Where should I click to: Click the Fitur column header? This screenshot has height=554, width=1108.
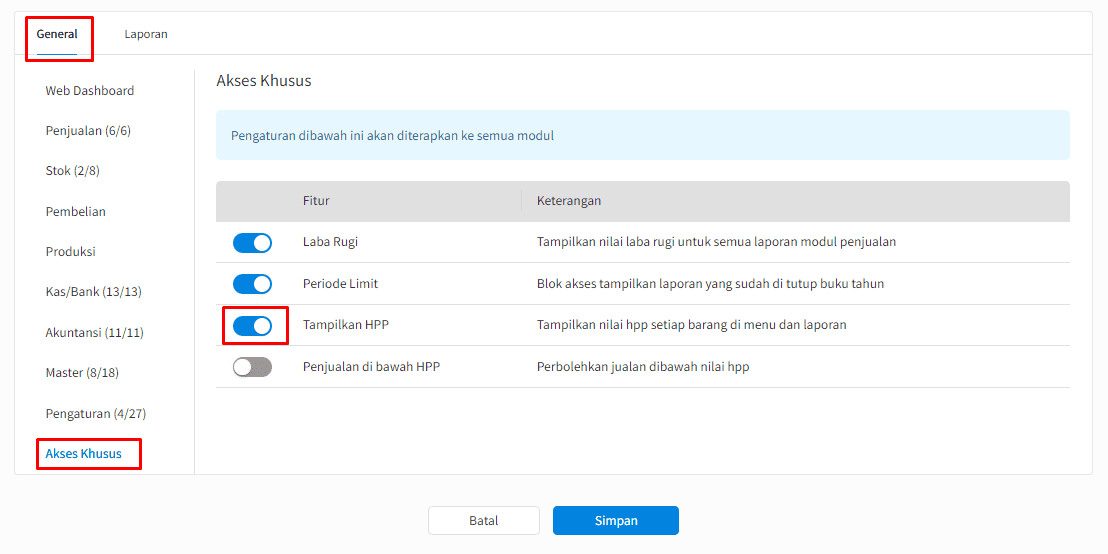click(x=316, y=201)
